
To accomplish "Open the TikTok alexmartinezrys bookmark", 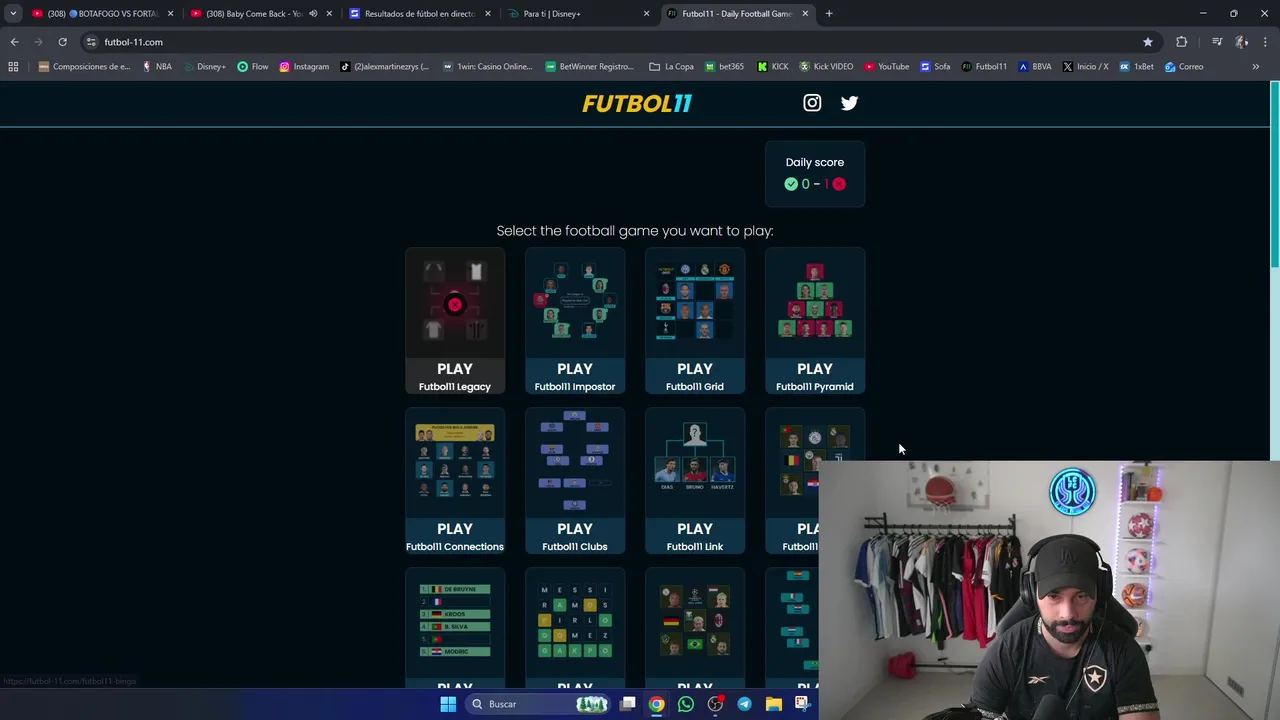I will (x=385, y=67).
